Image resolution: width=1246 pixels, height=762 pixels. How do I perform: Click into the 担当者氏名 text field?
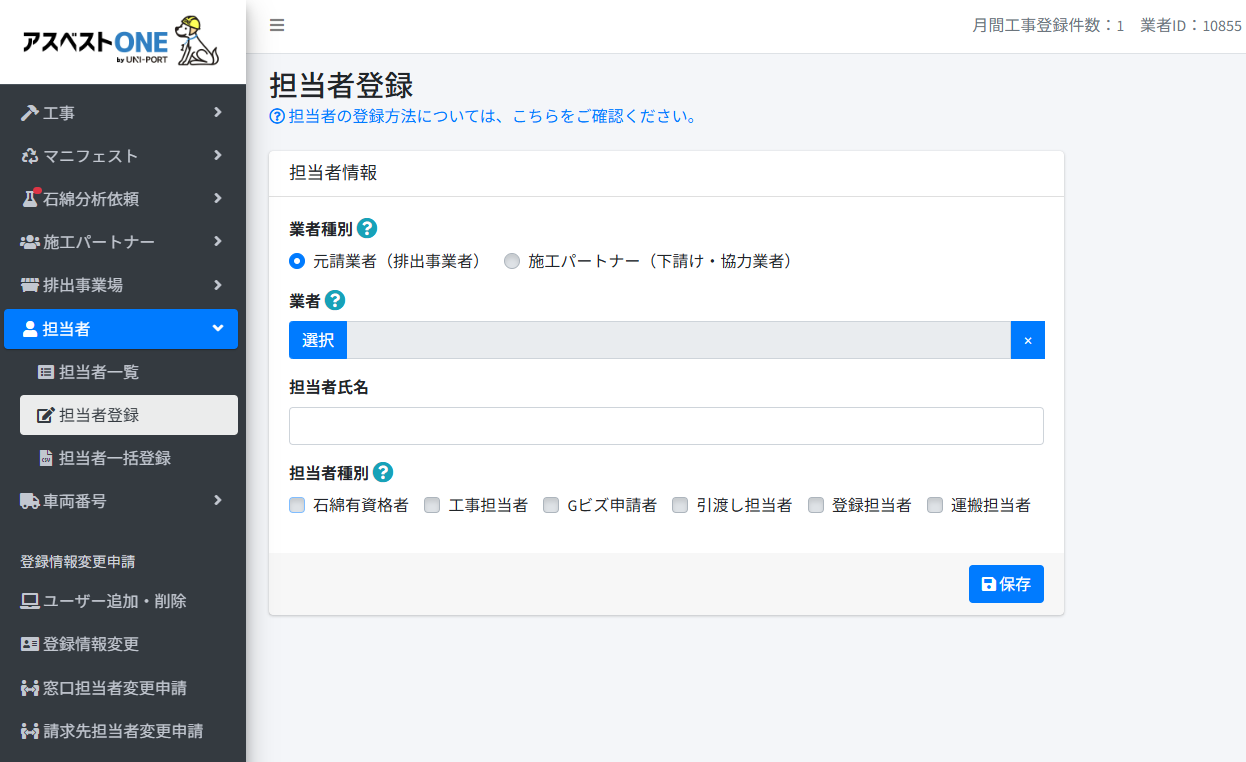[x=666, y=426]
